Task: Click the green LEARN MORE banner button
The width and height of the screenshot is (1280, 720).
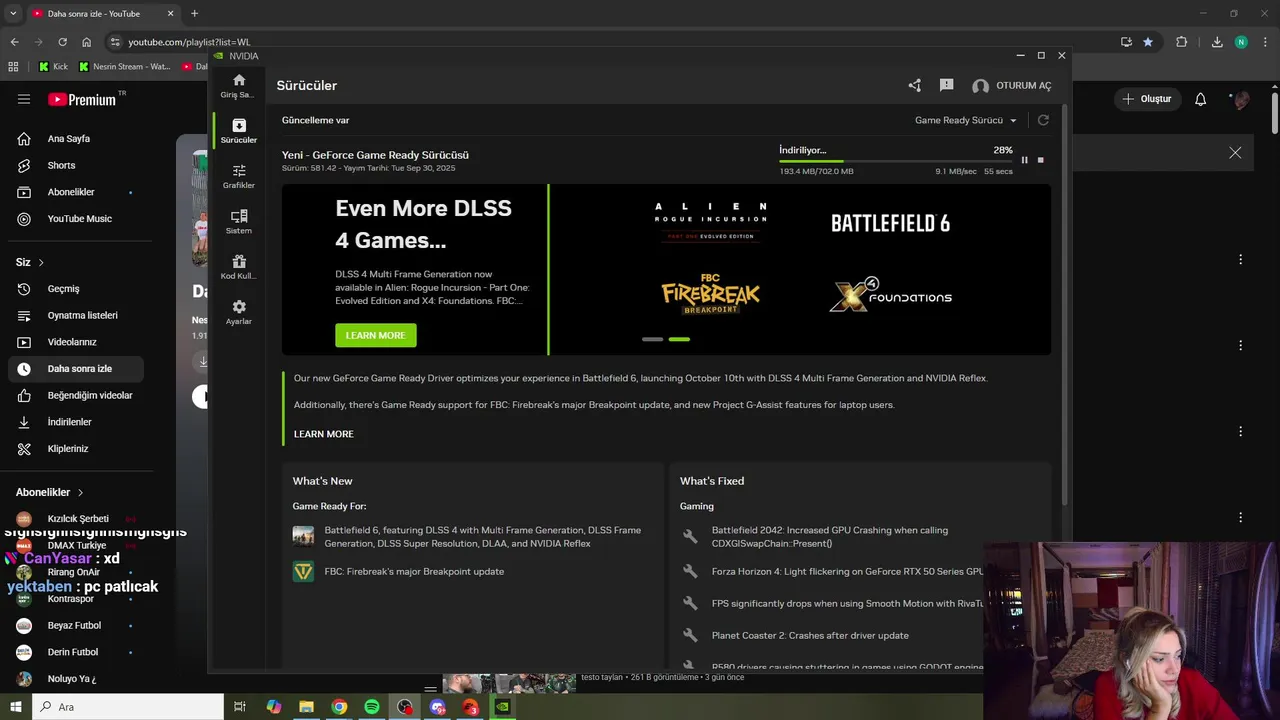Action: coord(375,335)
